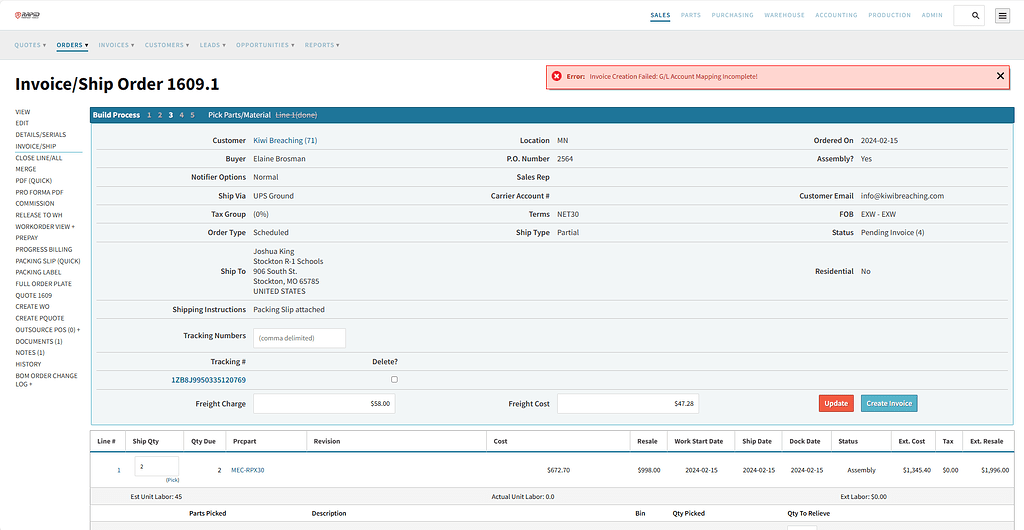The width and height of the screenshot is (1024, 530).
Task: Open line number 1 link
Action: pyautogui.click(x=119, y=470)
